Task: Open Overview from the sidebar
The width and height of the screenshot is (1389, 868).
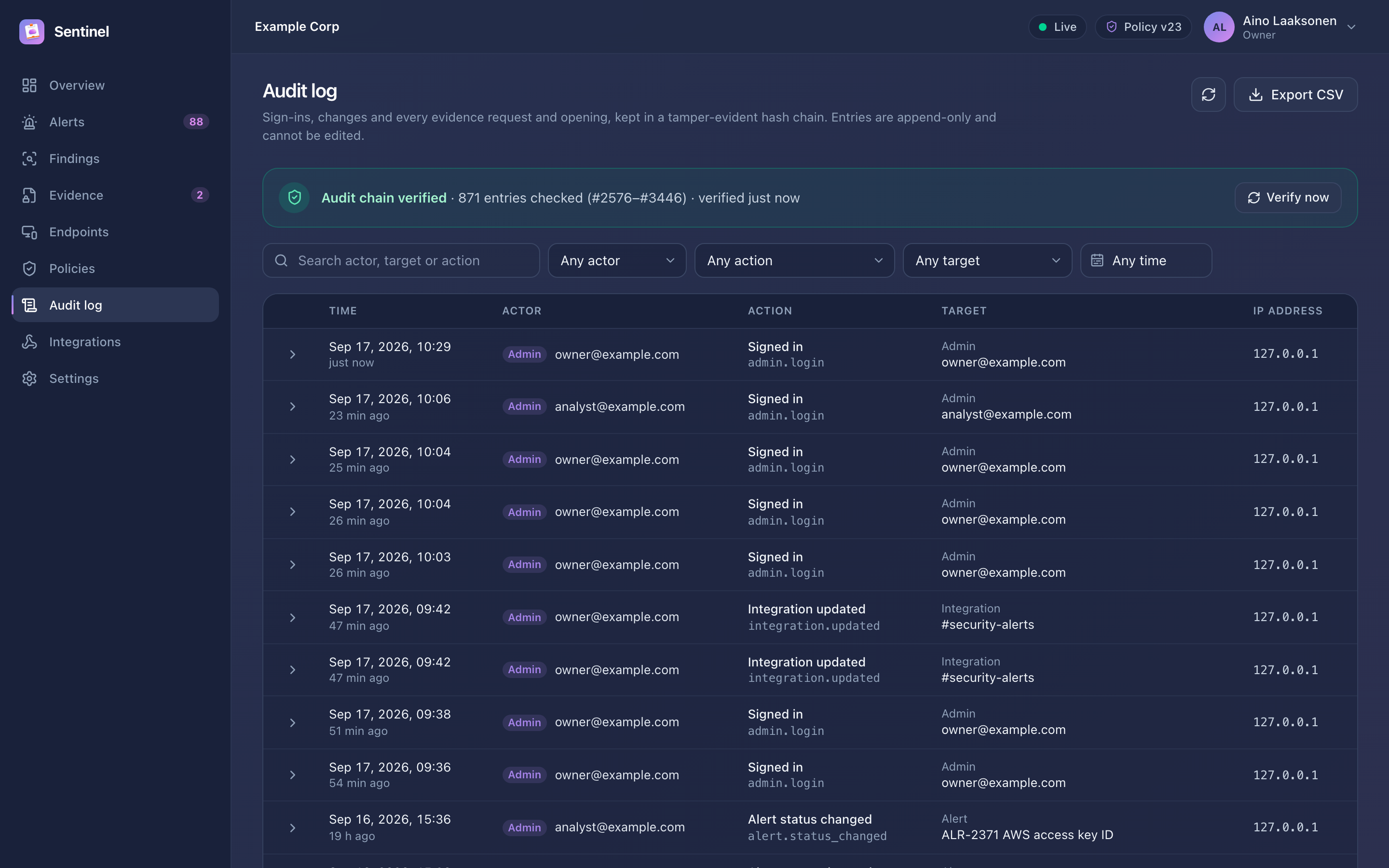Action: tap(115, 85)
